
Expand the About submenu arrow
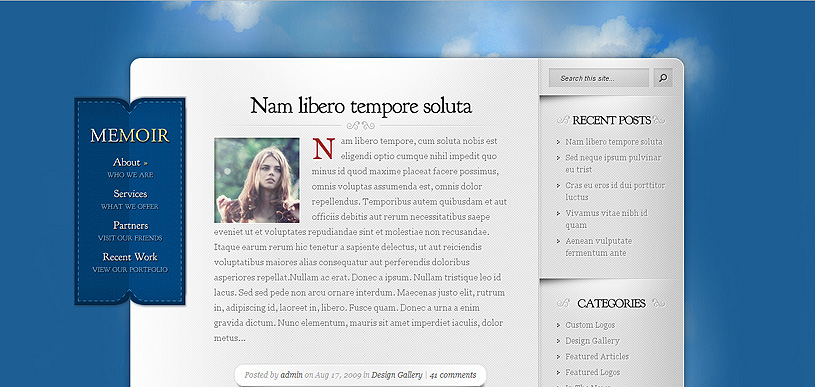point(146,163)
